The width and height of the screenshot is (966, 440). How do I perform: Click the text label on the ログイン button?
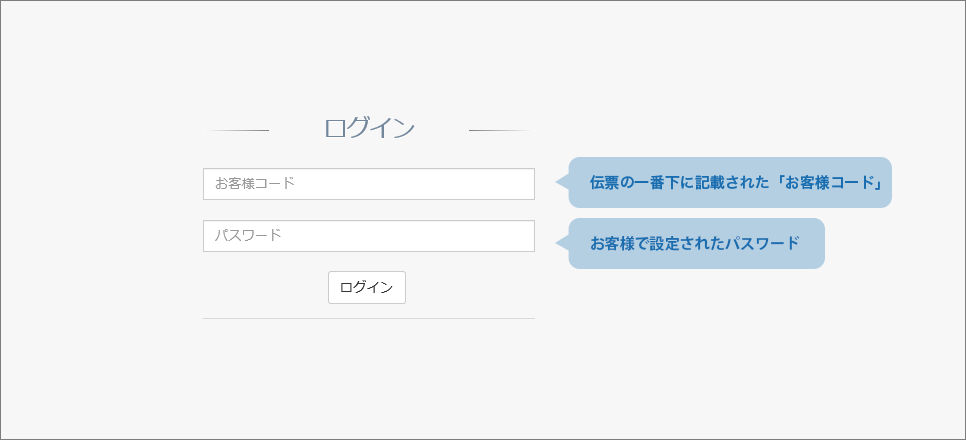[x=367, y=287]
